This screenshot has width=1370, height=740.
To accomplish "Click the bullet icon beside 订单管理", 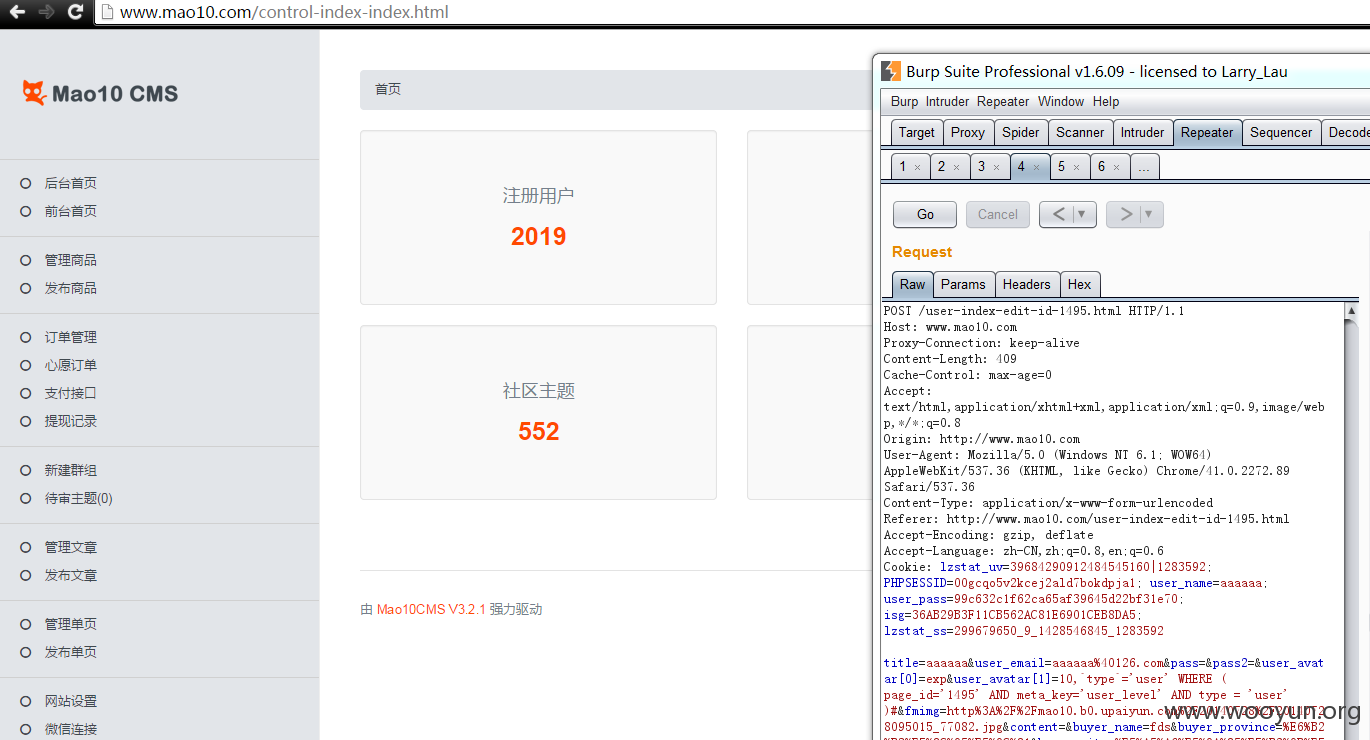I will coord(26,337).
